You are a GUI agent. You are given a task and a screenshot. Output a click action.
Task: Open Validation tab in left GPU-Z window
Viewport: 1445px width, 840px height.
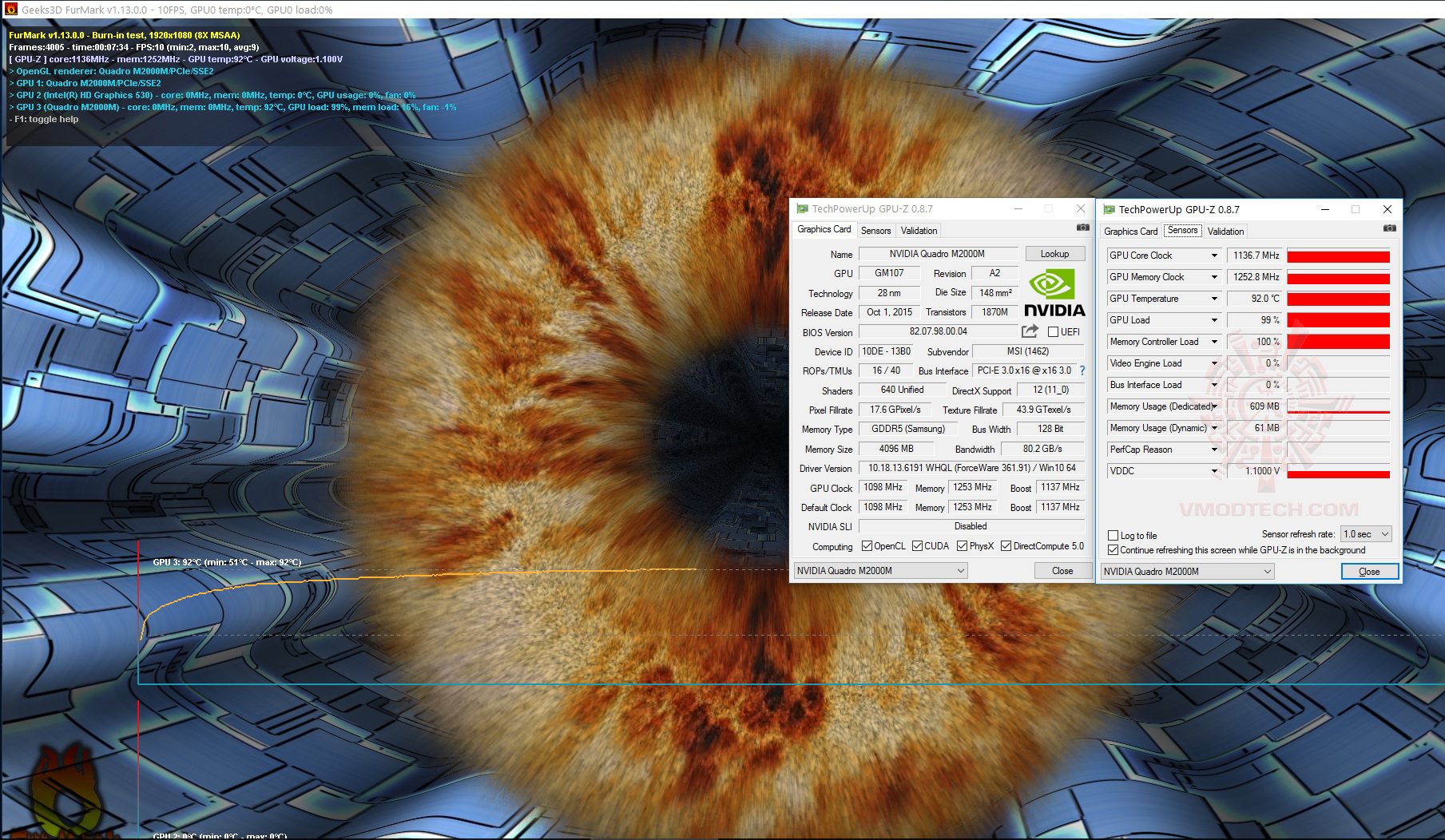(919, 231)
